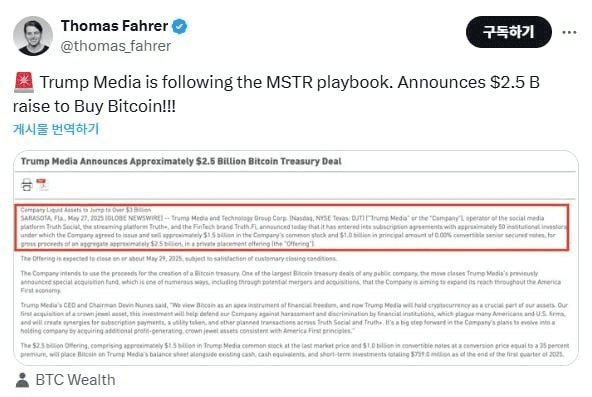Click the 게시물 번역하기 translate link
Image resolution: width=592 pixels, height=397 pixels.
56,129
